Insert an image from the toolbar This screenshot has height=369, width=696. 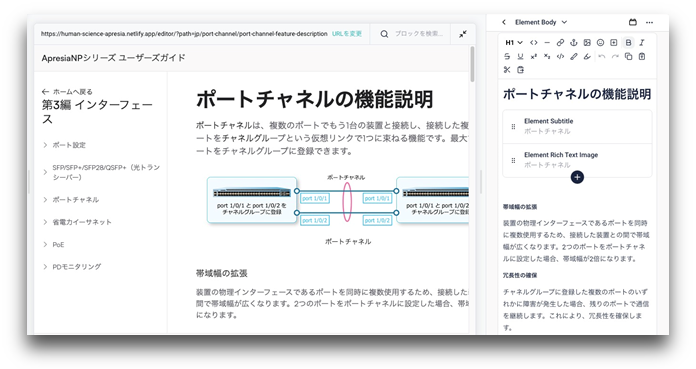click(x=587, y=43)
